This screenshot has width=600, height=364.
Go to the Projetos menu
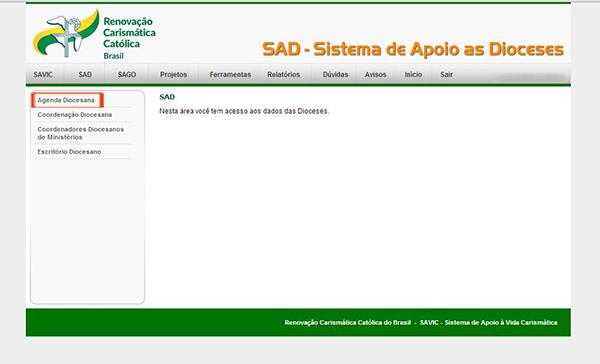173,75
